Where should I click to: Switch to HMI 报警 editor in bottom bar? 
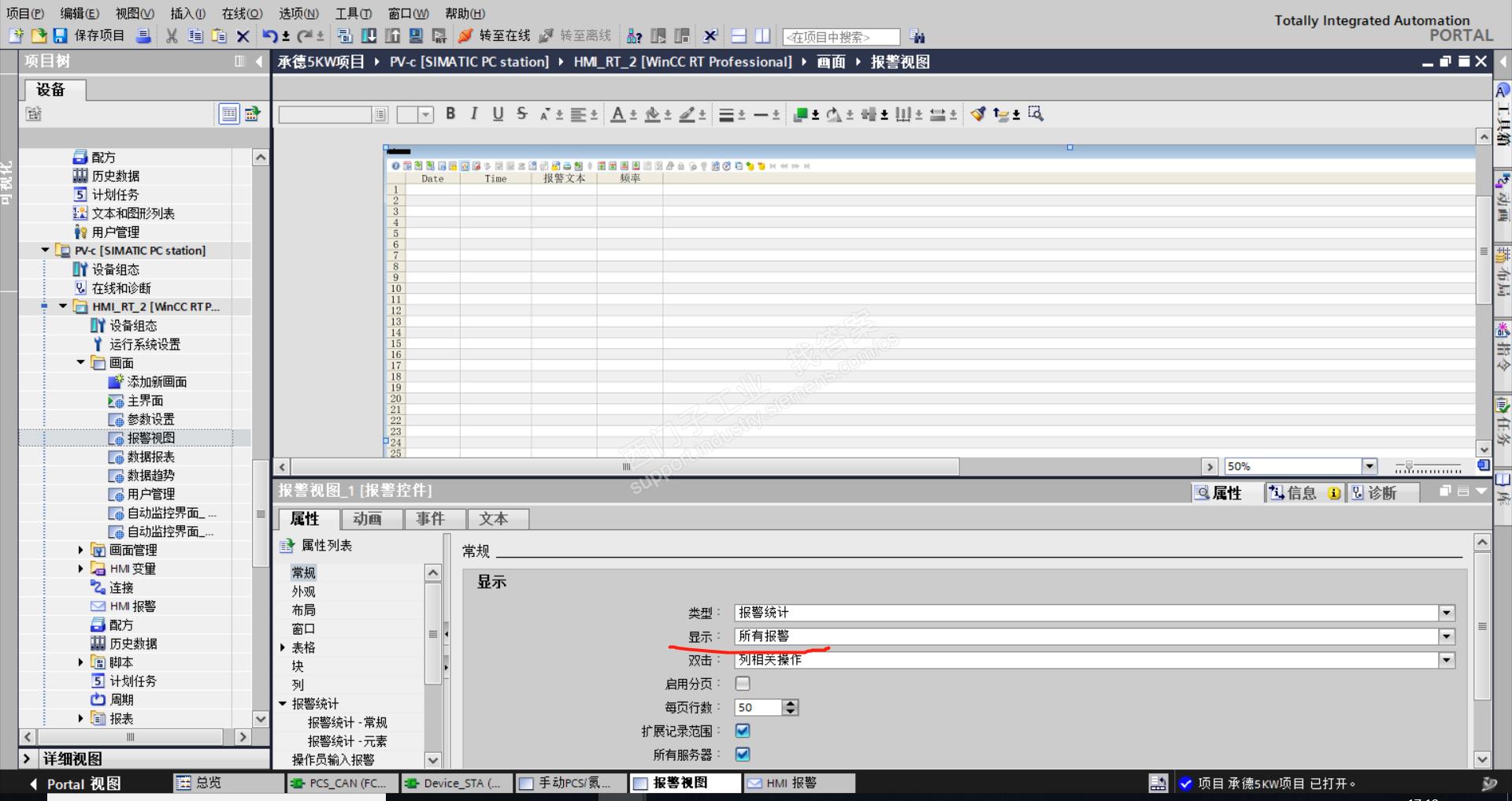coord(799,783)
